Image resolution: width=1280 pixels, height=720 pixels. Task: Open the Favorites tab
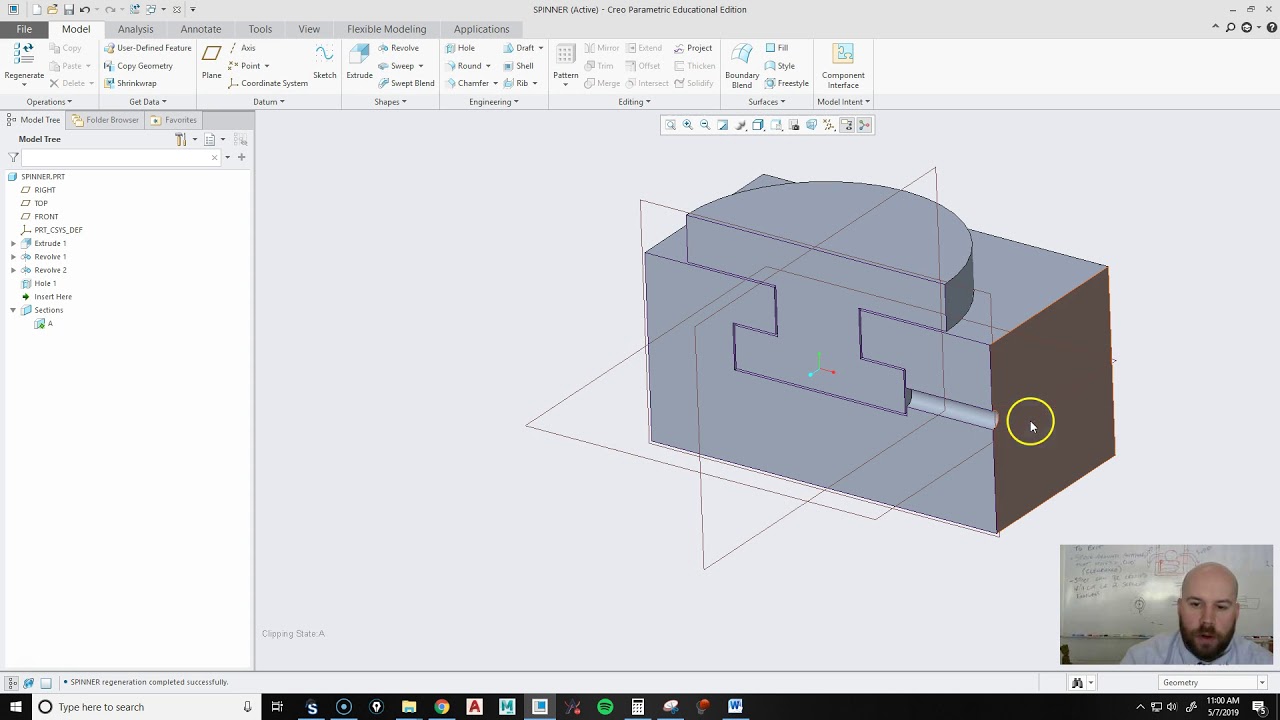pyautogui.click(x=174, y=120)
